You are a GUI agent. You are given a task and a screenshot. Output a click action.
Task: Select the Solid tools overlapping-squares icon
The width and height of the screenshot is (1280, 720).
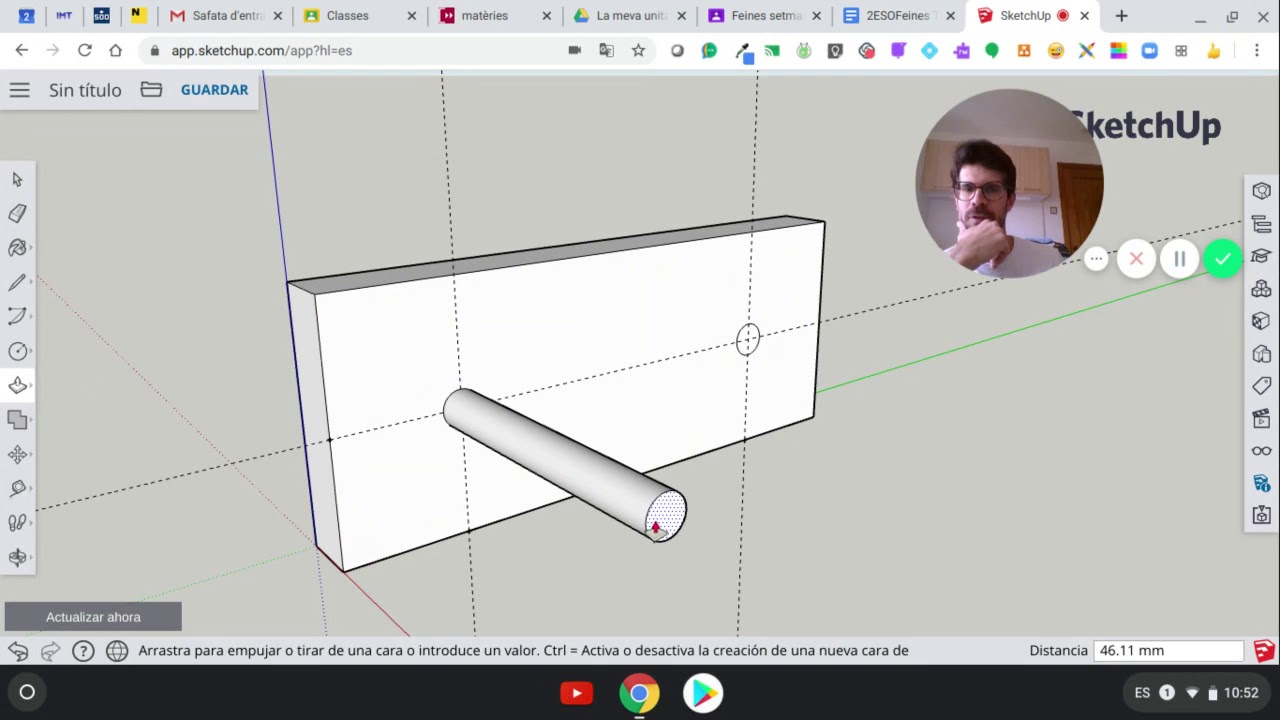point(17,420)
